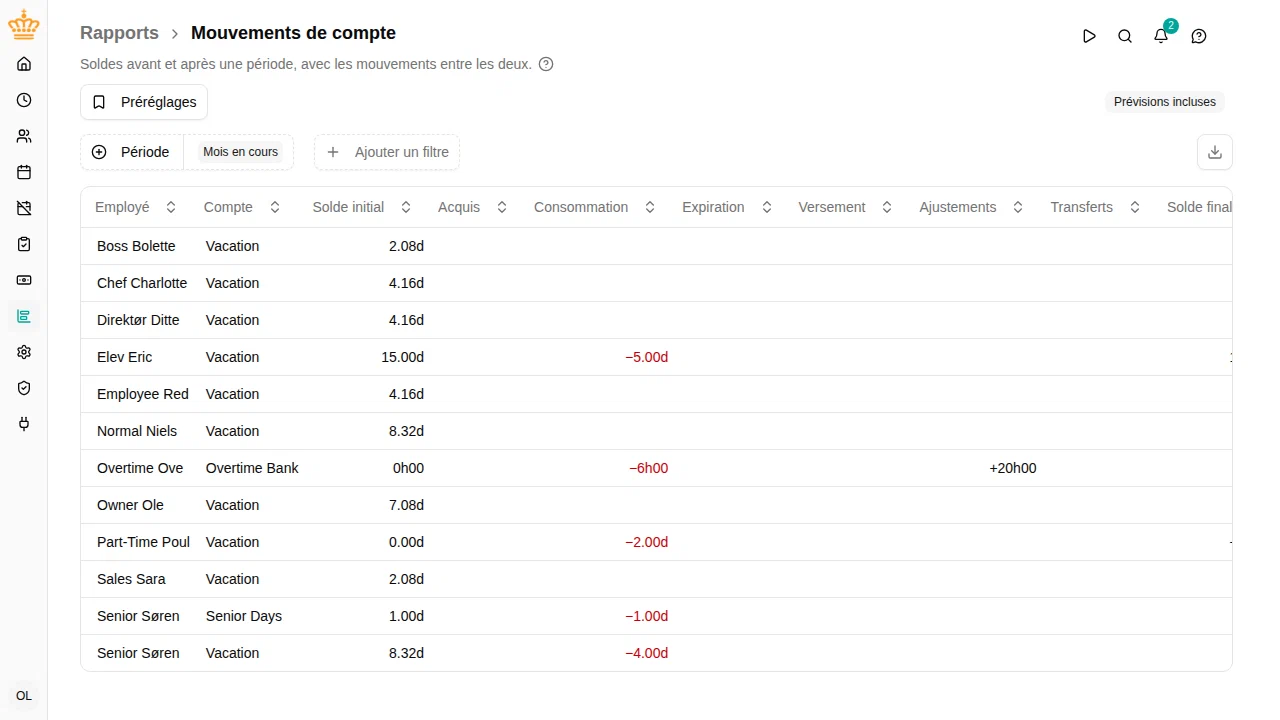Sort by the Solde initial column
Screen dimensions: 1280x720
[361, 207]
